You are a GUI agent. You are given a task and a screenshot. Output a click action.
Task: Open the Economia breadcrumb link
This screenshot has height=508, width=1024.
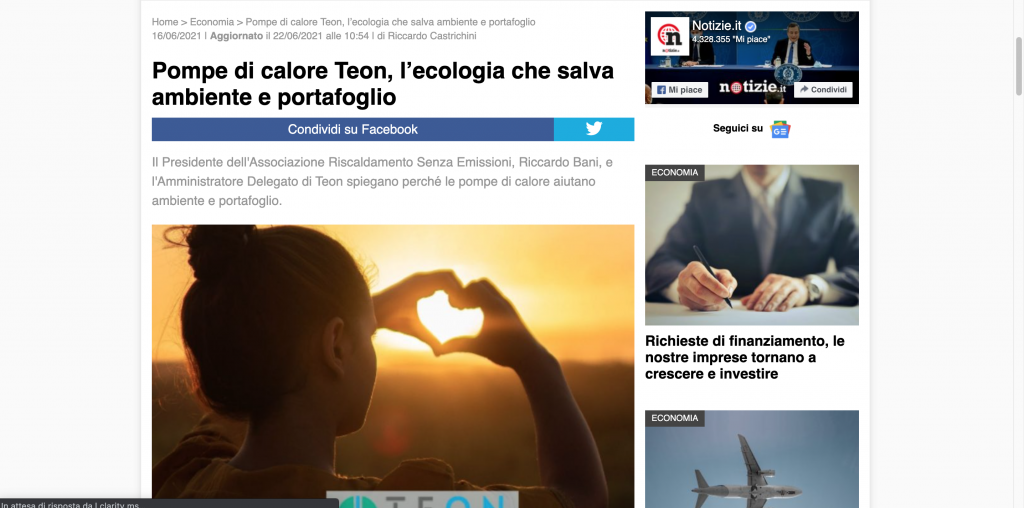click(212, 22)
